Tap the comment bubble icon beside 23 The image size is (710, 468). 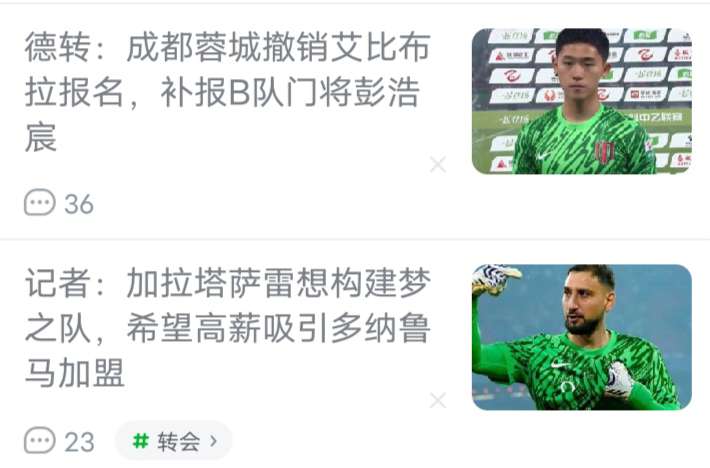[x=40, y=440]
